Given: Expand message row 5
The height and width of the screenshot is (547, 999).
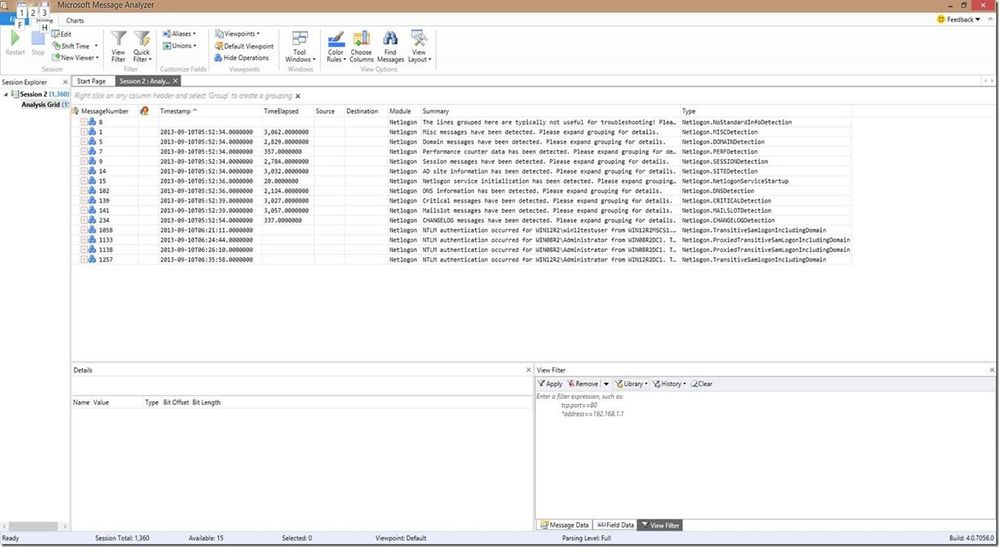Looking at the screenshot, I should (83, 142).
